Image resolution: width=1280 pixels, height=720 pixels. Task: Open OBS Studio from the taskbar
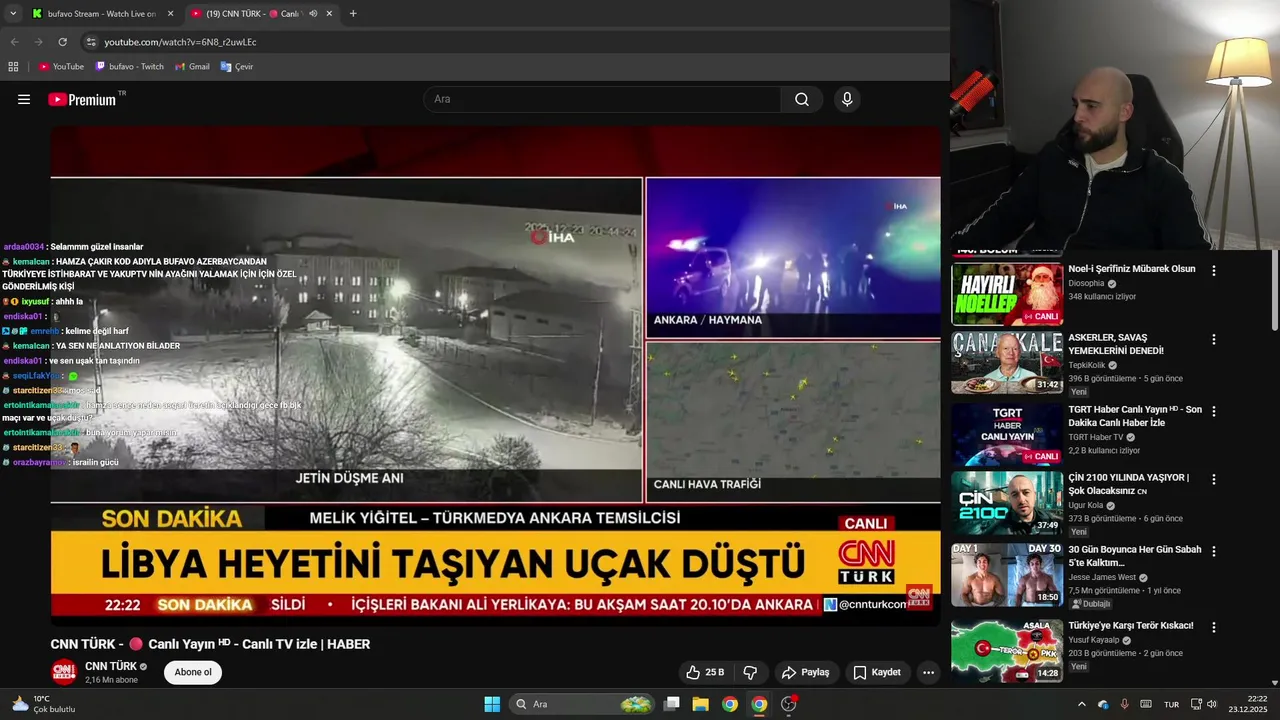788,704
